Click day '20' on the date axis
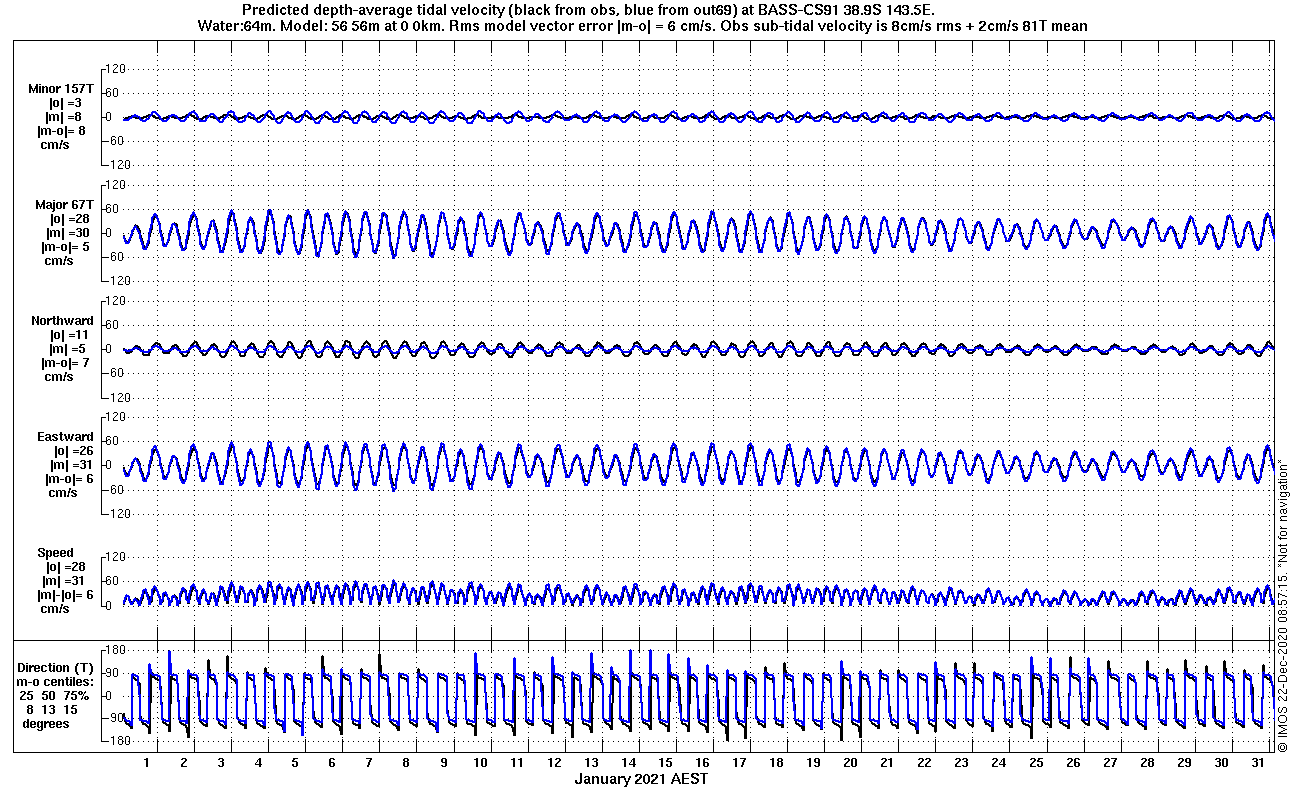 [x=850, y=762]
